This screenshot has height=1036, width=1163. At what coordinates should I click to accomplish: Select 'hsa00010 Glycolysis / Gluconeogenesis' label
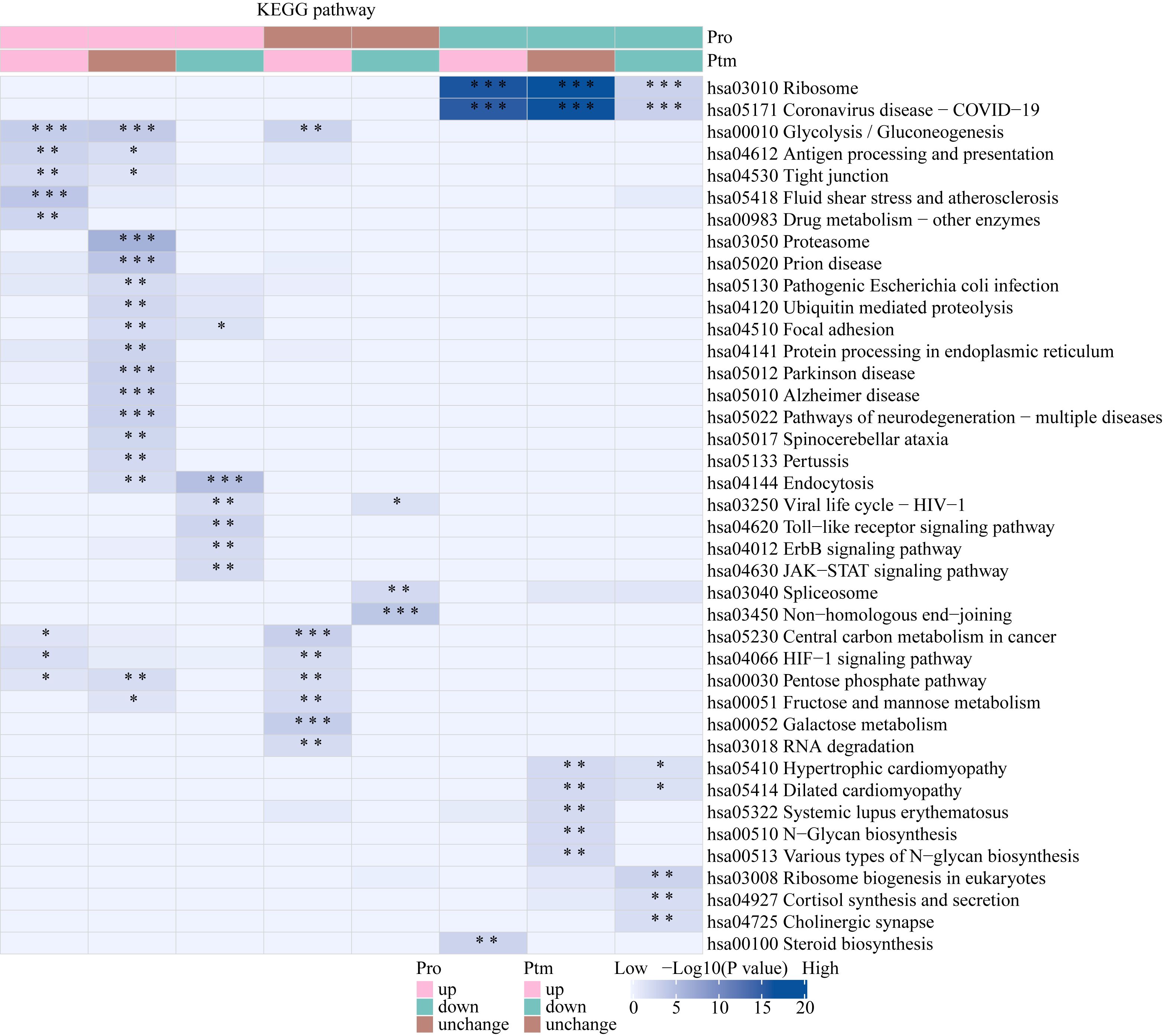[855, 132]
